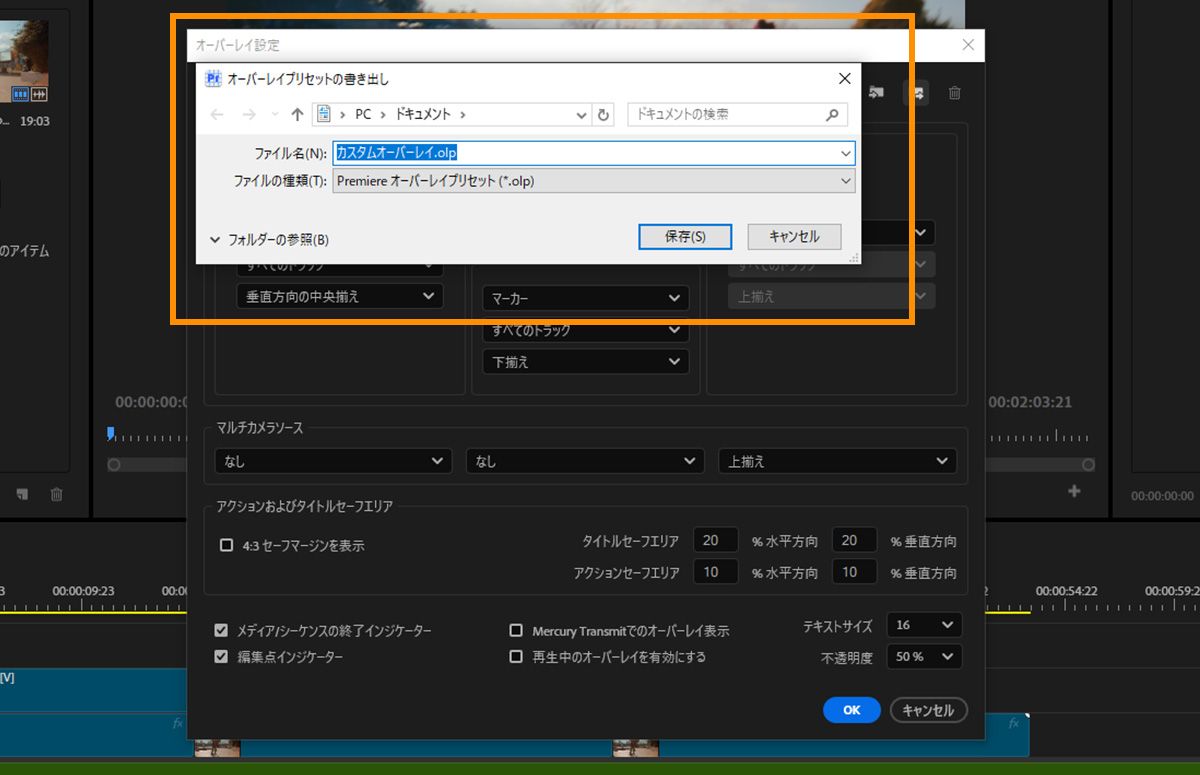Open すべてのトラック dropdown under マーカー
The width and height of the screenshot is (1200, 775).
pos(585,330)
